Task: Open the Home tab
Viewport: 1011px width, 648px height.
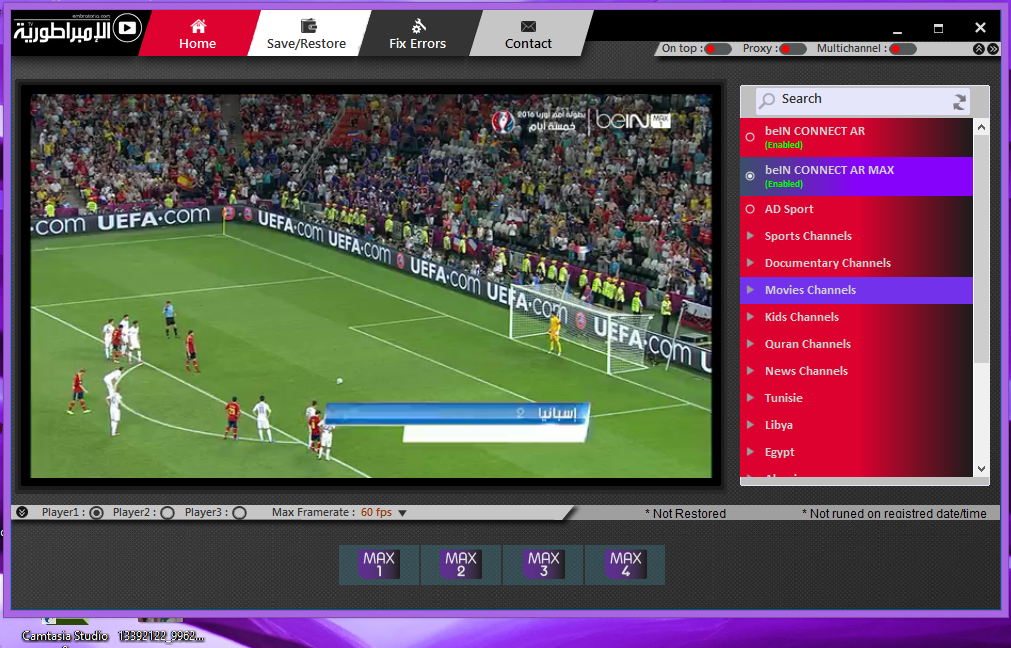Action: pos(197,34)
